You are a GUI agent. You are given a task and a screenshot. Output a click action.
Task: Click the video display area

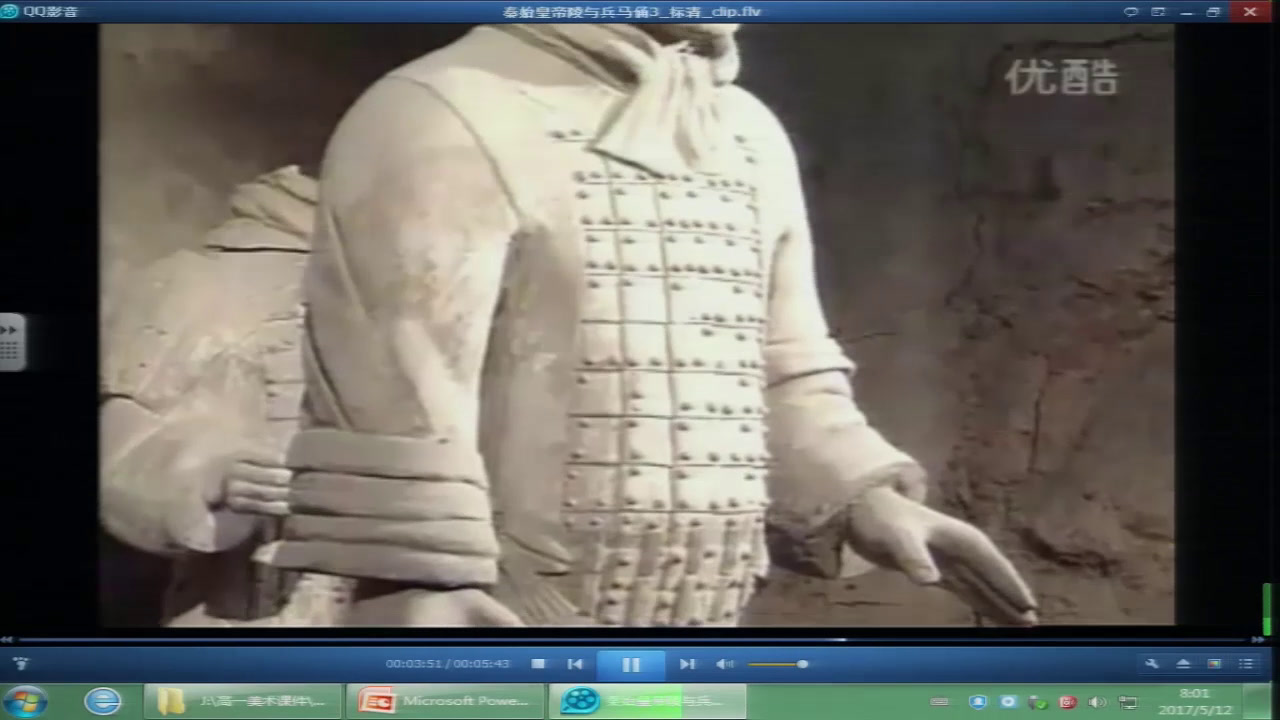point(636,326)
